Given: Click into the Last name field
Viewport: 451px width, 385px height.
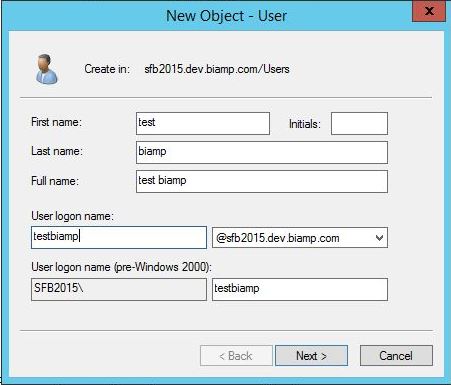Looking at the screenshot, I should click(x=262, y=152).
